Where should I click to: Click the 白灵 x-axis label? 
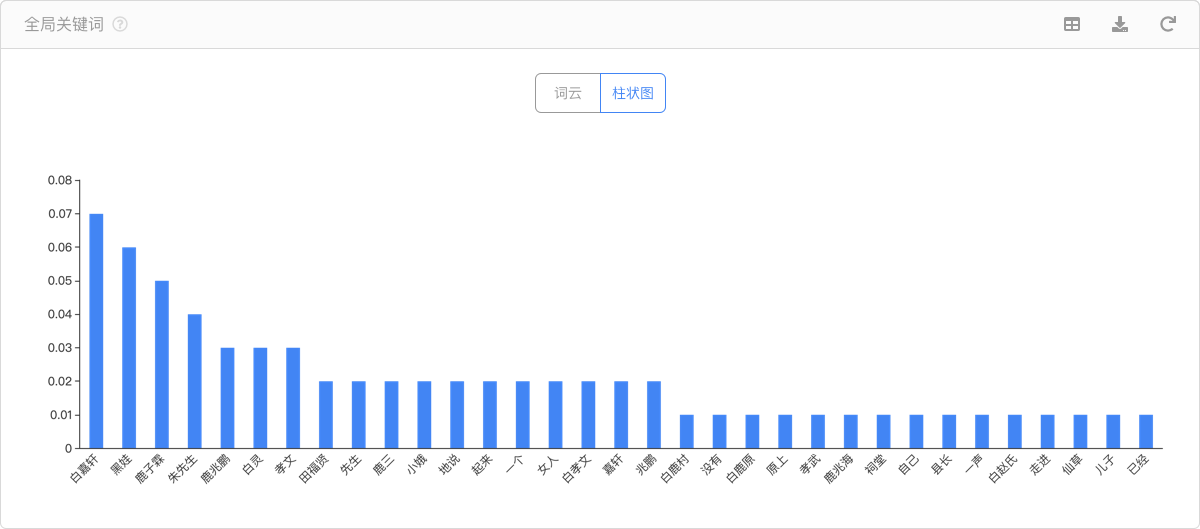pyautogui.click(x=256, y=464)
